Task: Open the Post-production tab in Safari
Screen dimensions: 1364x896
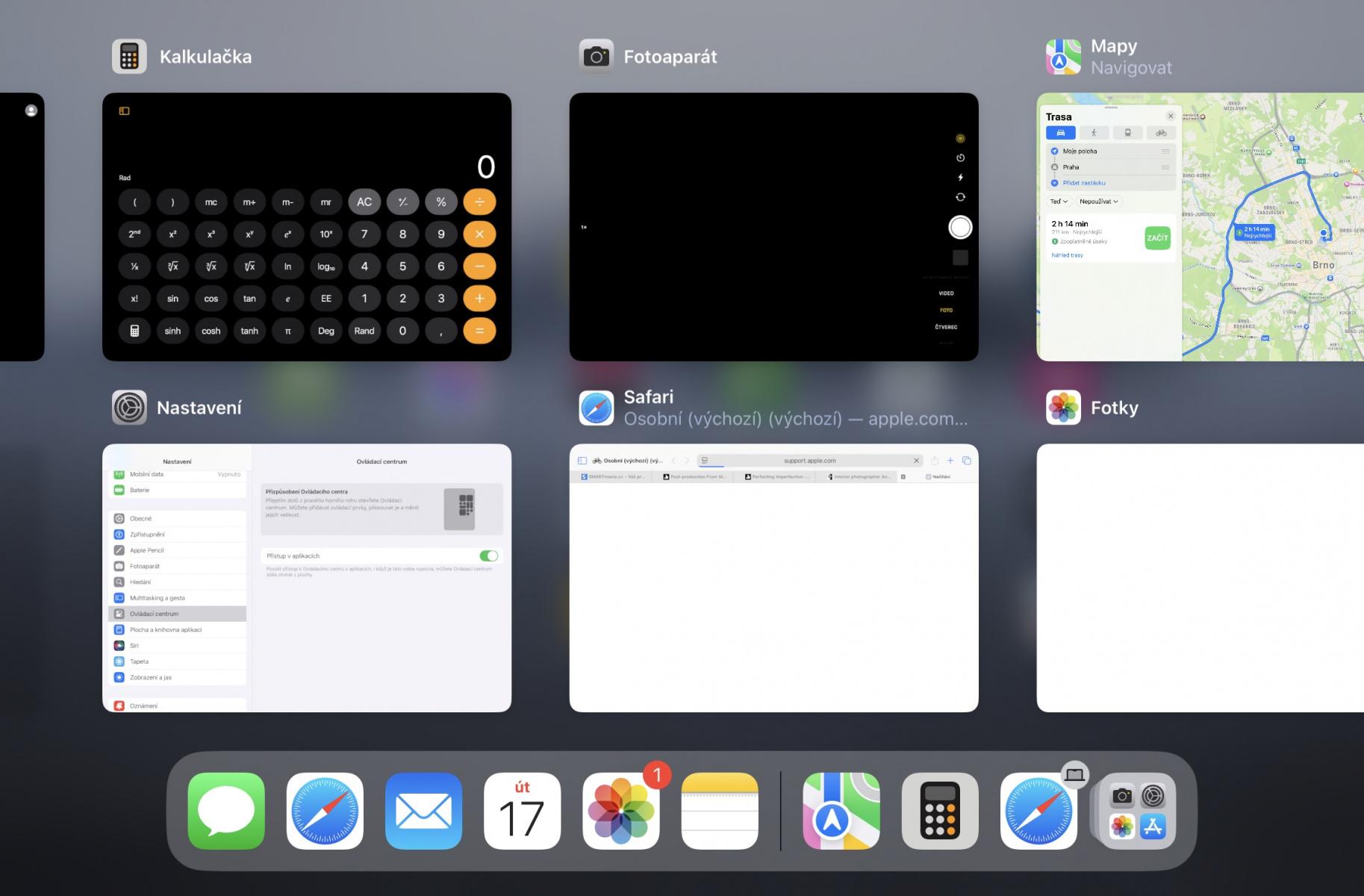Action: (694, 476)
